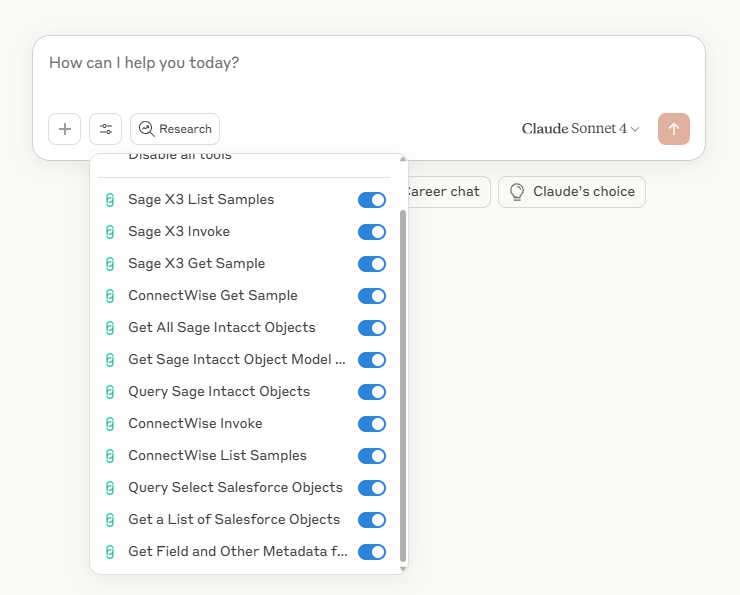Open the Claude Sonnet 4 model dropdown
The image size is (740, 595).
[x=580, y=129]
